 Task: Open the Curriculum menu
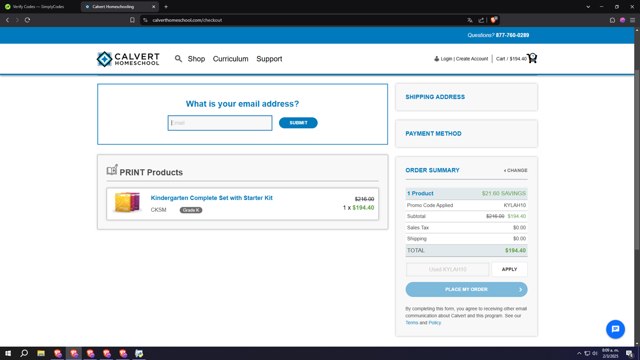pyautogui.click(x=230, y=59)
